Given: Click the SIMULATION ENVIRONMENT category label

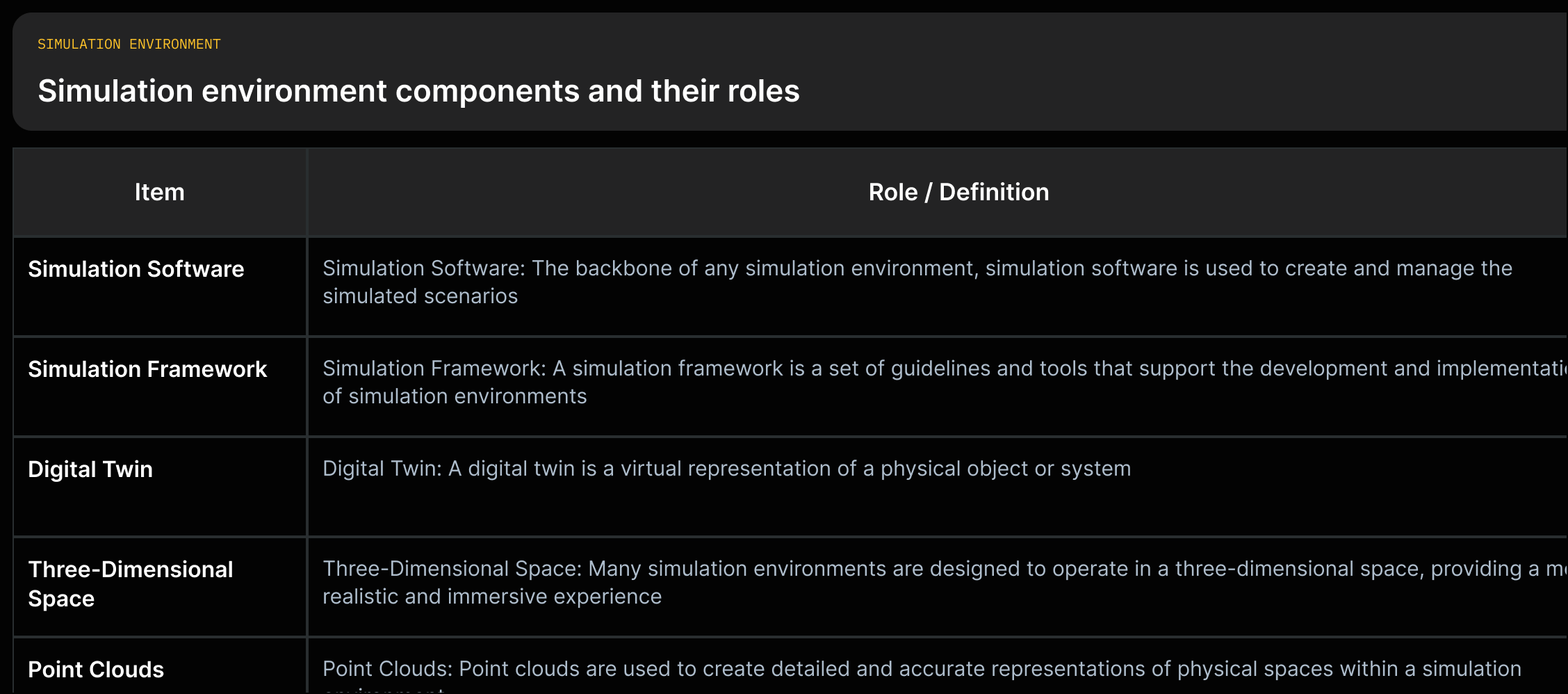Looking at the screenshot, I should click(129, 45).
